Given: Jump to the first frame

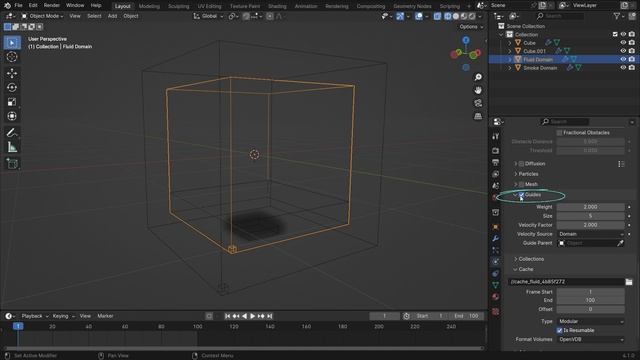Looking at the screenshot, I should point(227,316).
